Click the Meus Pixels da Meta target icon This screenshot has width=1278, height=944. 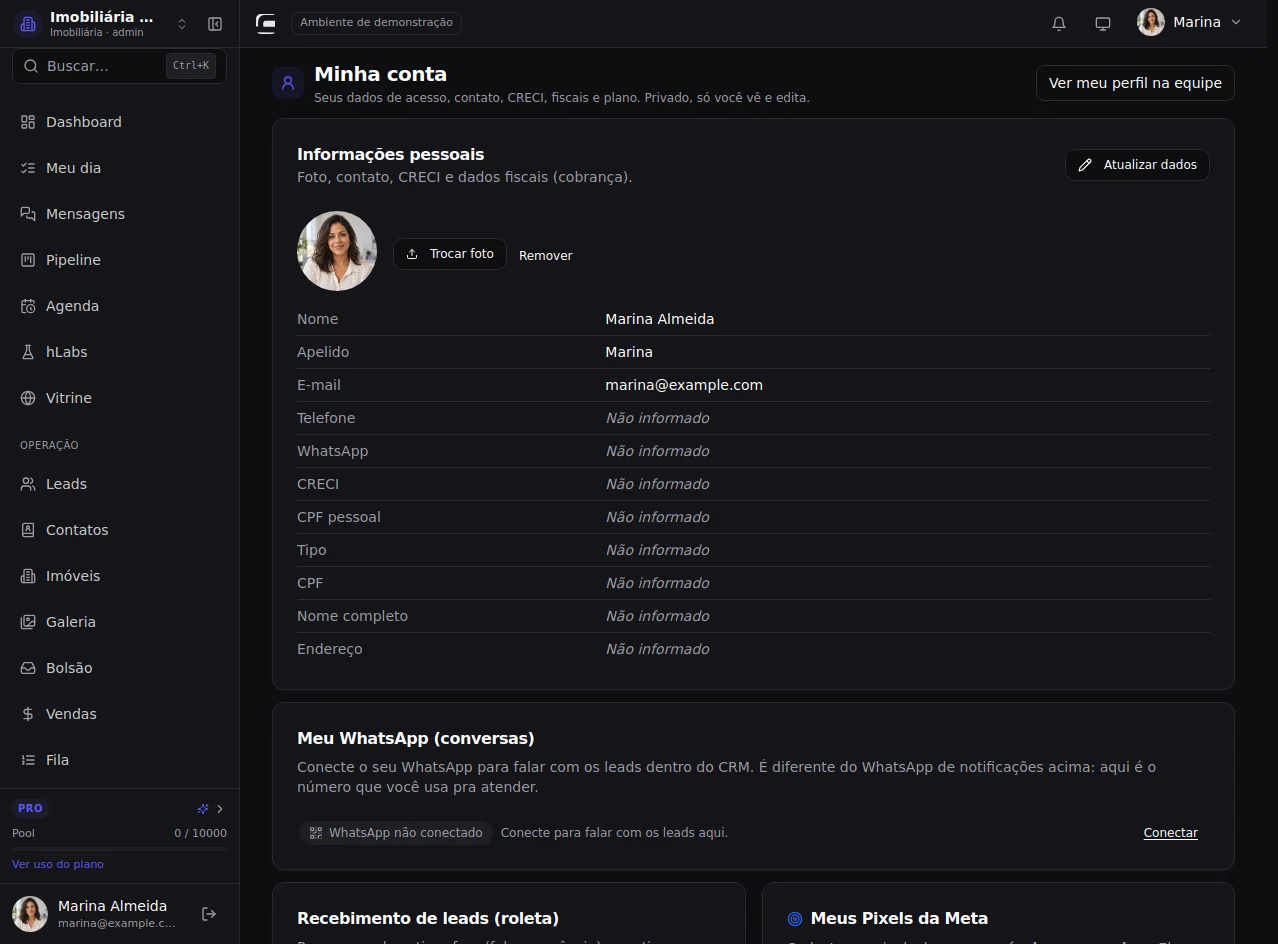[795, 918]
